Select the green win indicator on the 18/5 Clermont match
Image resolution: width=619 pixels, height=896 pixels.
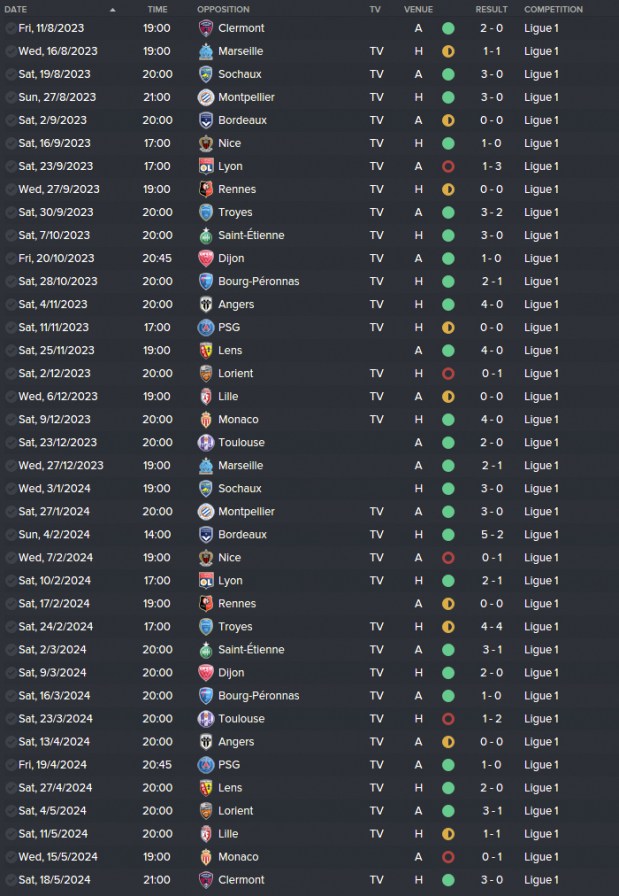coord(447,879)
